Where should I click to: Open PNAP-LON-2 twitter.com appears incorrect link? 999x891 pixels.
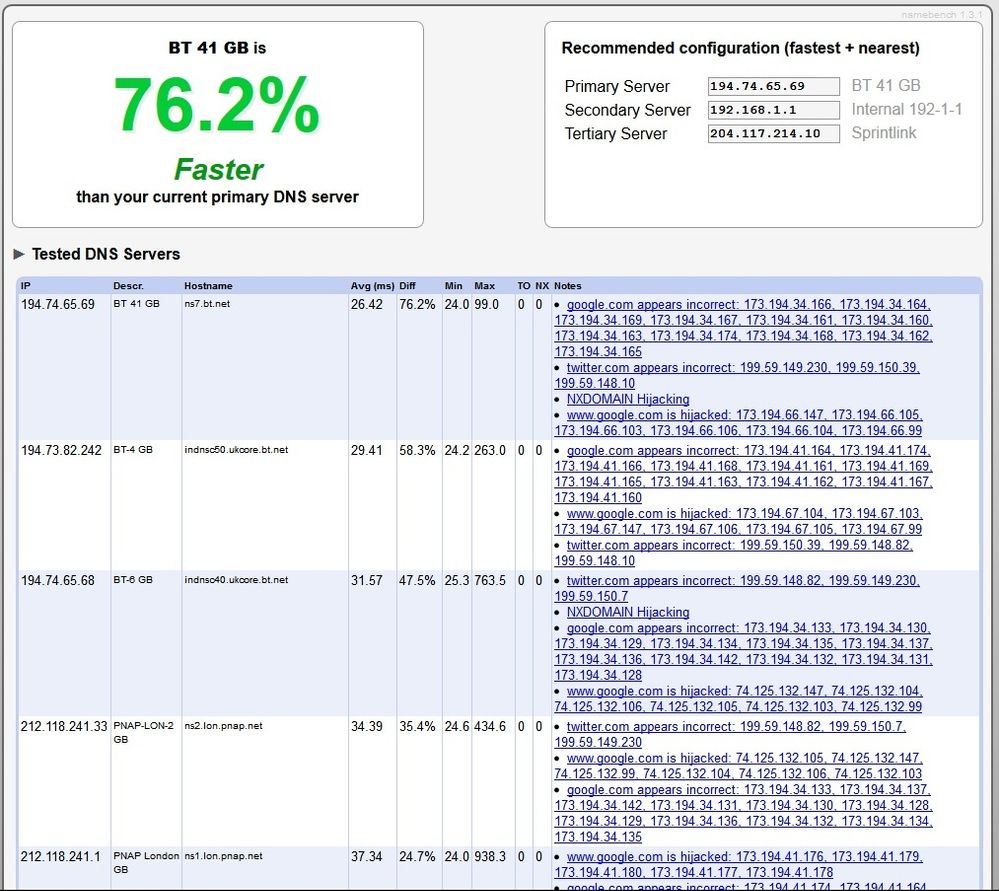(x=730, y=734)
